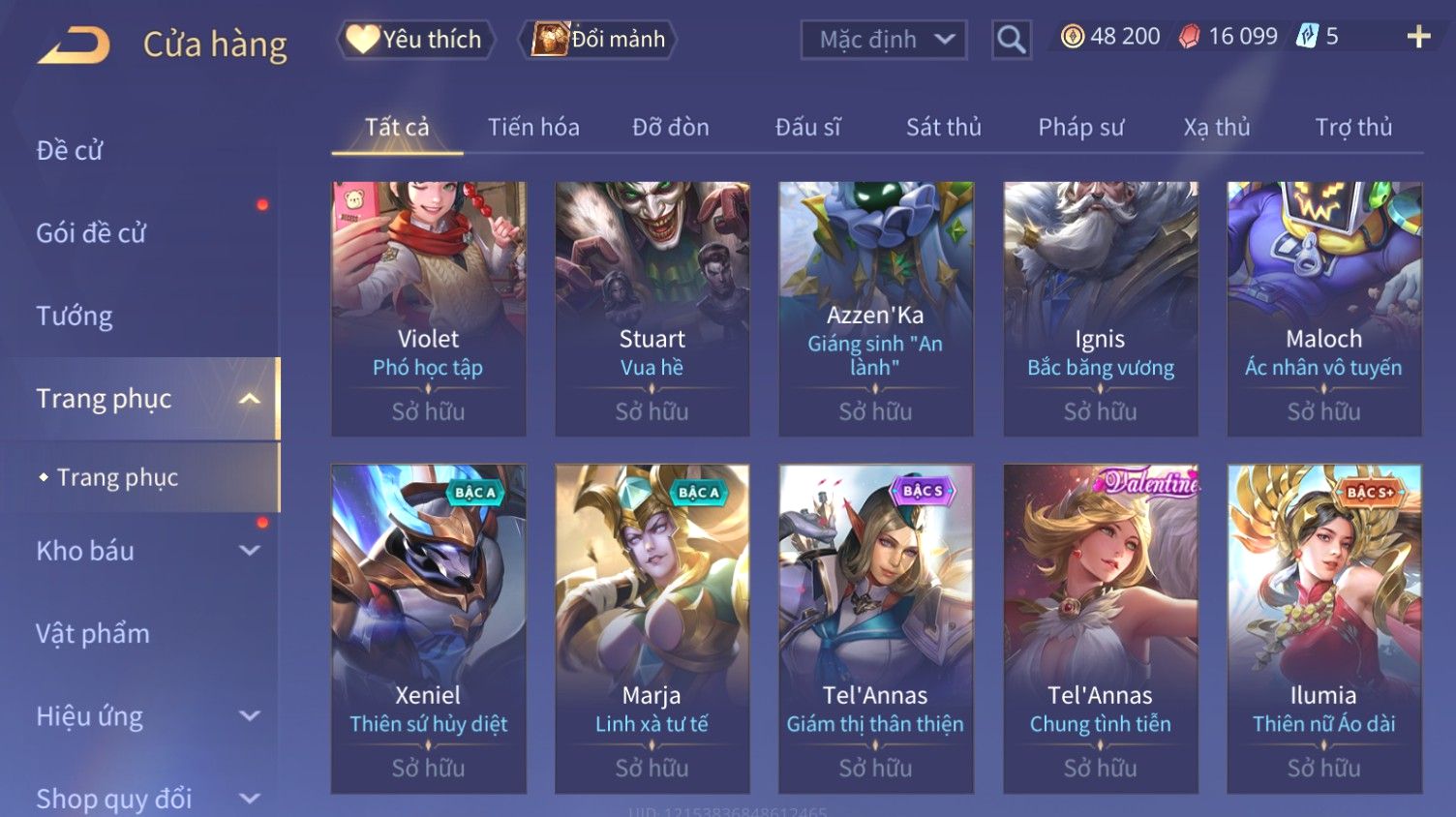
Task: Select the Tiến hóa tab
Action: point(533,127)
